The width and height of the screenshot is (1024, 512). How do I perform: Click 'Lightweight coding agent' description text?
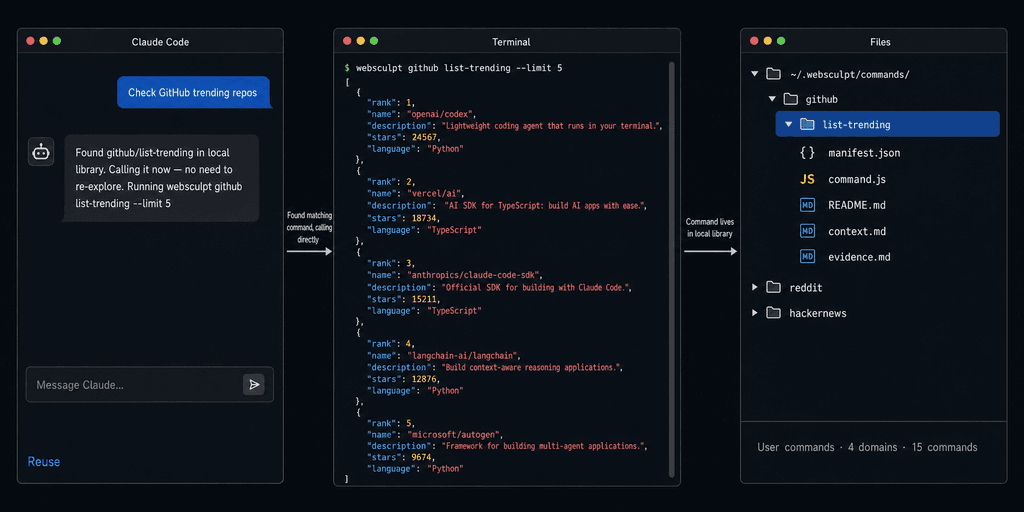[552, 125]
